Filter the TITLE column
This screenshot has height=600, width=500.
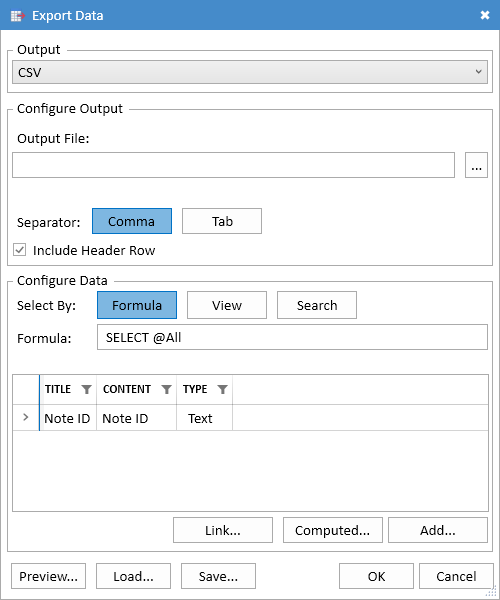86,389
